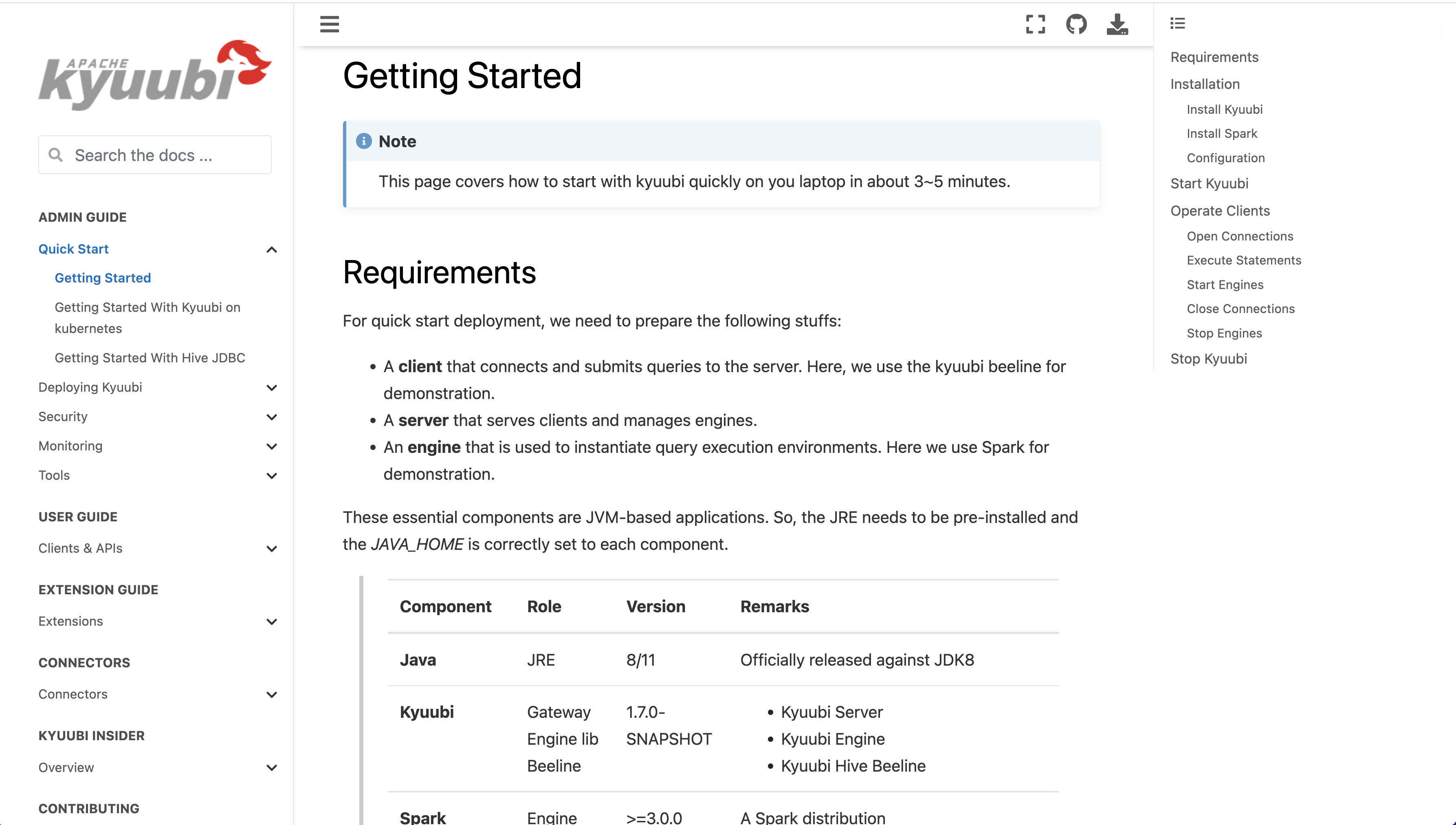Toggle the hamburger sidebar menu icon
Image resolution: width=1456 pixels, height=825 pixels.
pyautogui.click(x=329, y=24)
